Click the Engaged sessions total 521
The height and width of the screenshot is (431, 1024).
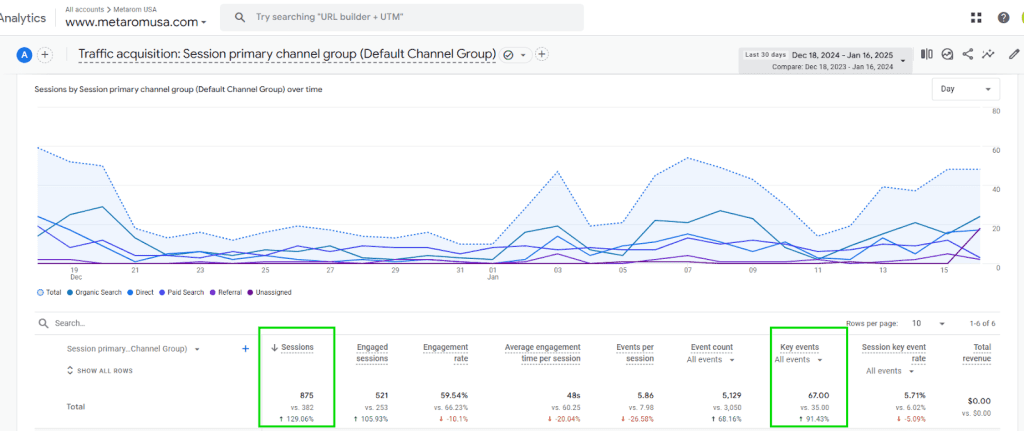381,396
